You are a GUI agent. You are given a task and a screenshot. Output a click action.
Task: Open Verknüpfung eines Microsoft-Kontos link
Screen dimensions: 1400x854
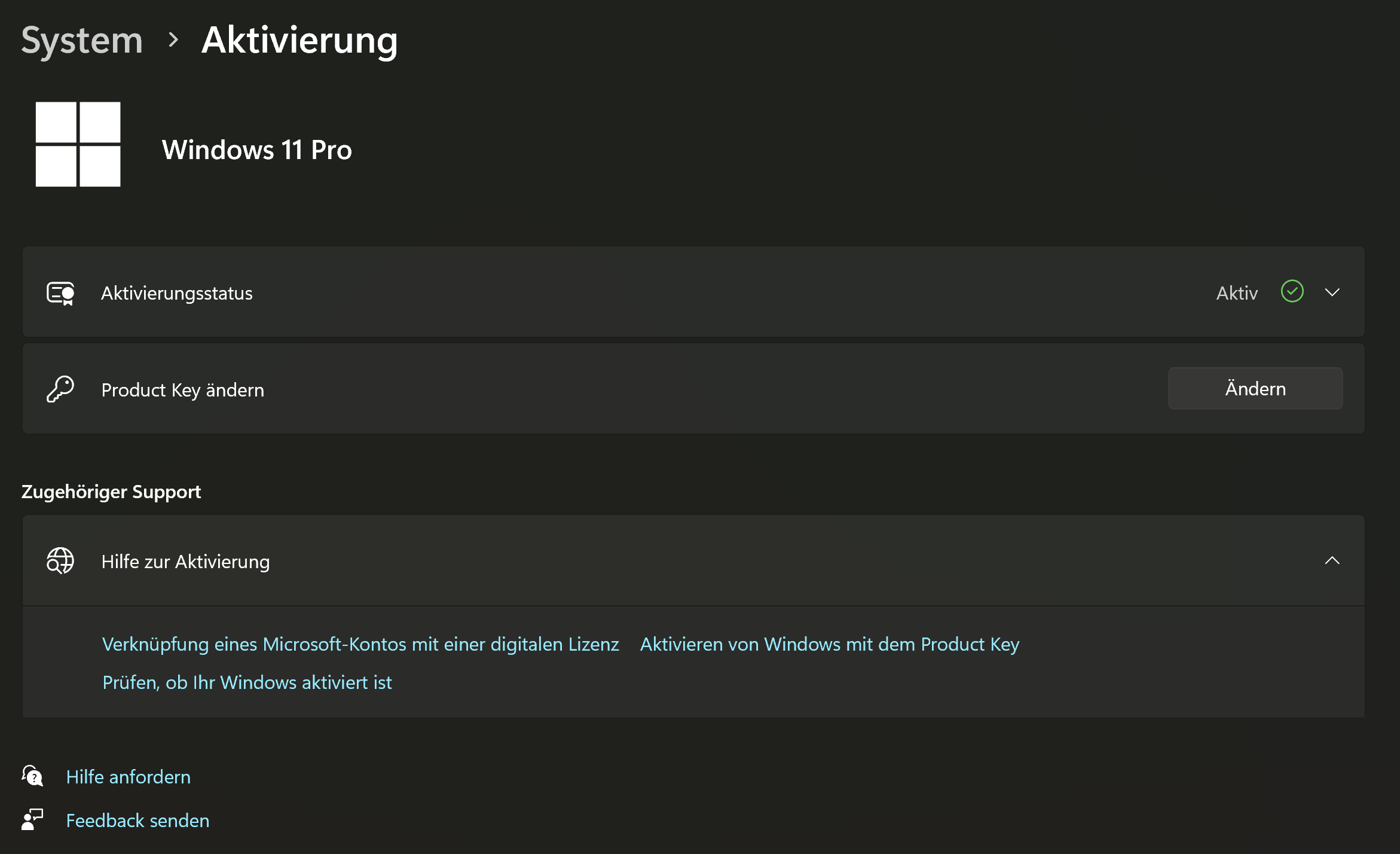[360, 644]
